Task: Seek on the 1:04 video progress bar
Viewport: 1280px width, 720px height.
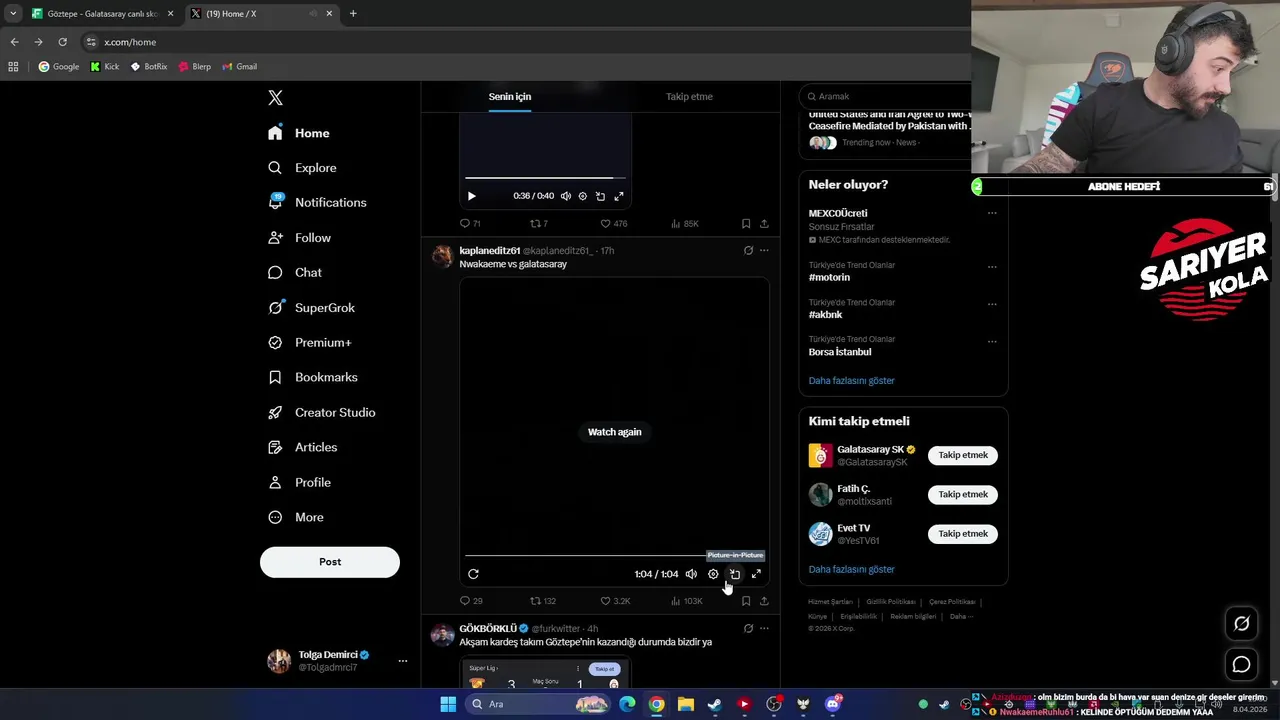Action: [x=614, y=555]
